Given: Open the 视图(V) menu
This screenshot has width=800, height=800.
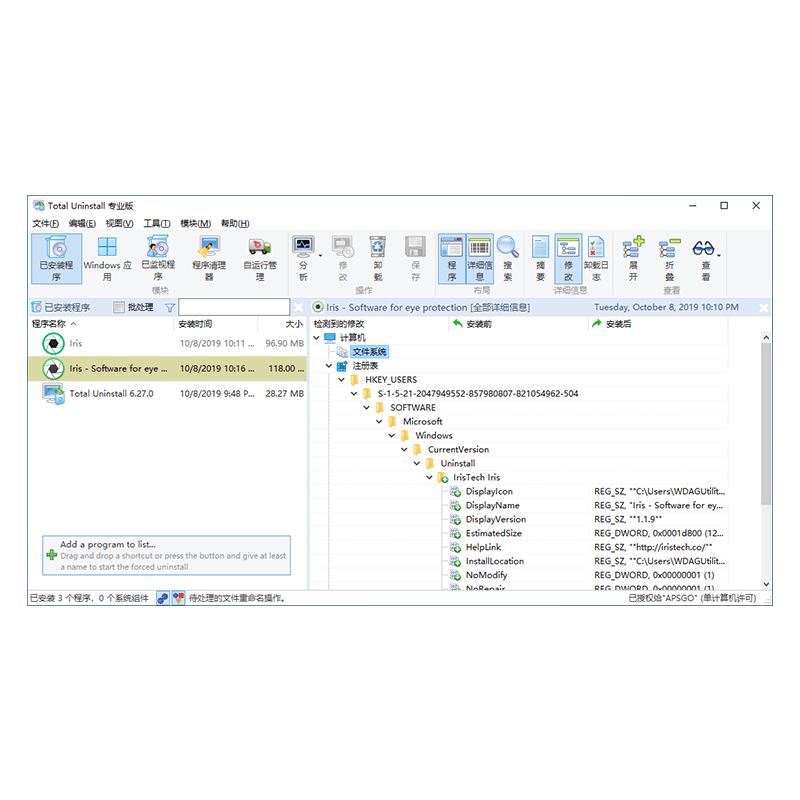Looking at the screenshot, I should pos(119,223).
